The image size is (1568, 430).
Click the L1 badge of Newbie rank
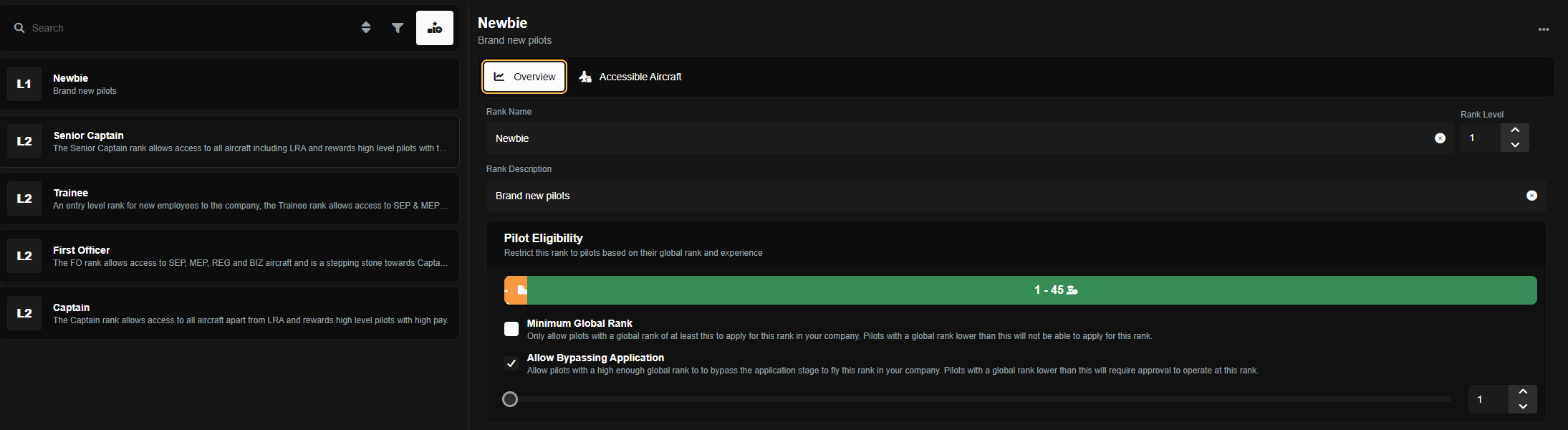[24, 84]
